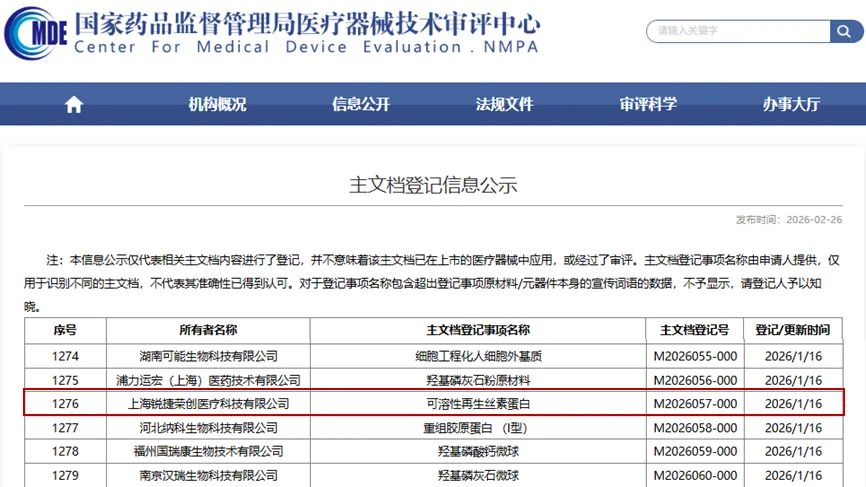Click the 主文档登记号 column header
The image size is (866, 487).
[x=695, y=330]
